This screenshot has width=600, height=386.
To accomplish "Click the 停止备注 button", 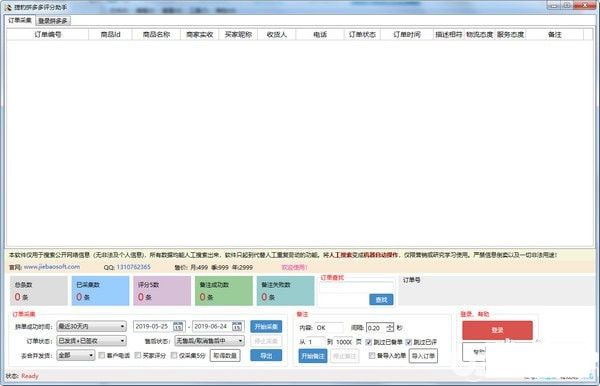I will (x=345, y=356).
